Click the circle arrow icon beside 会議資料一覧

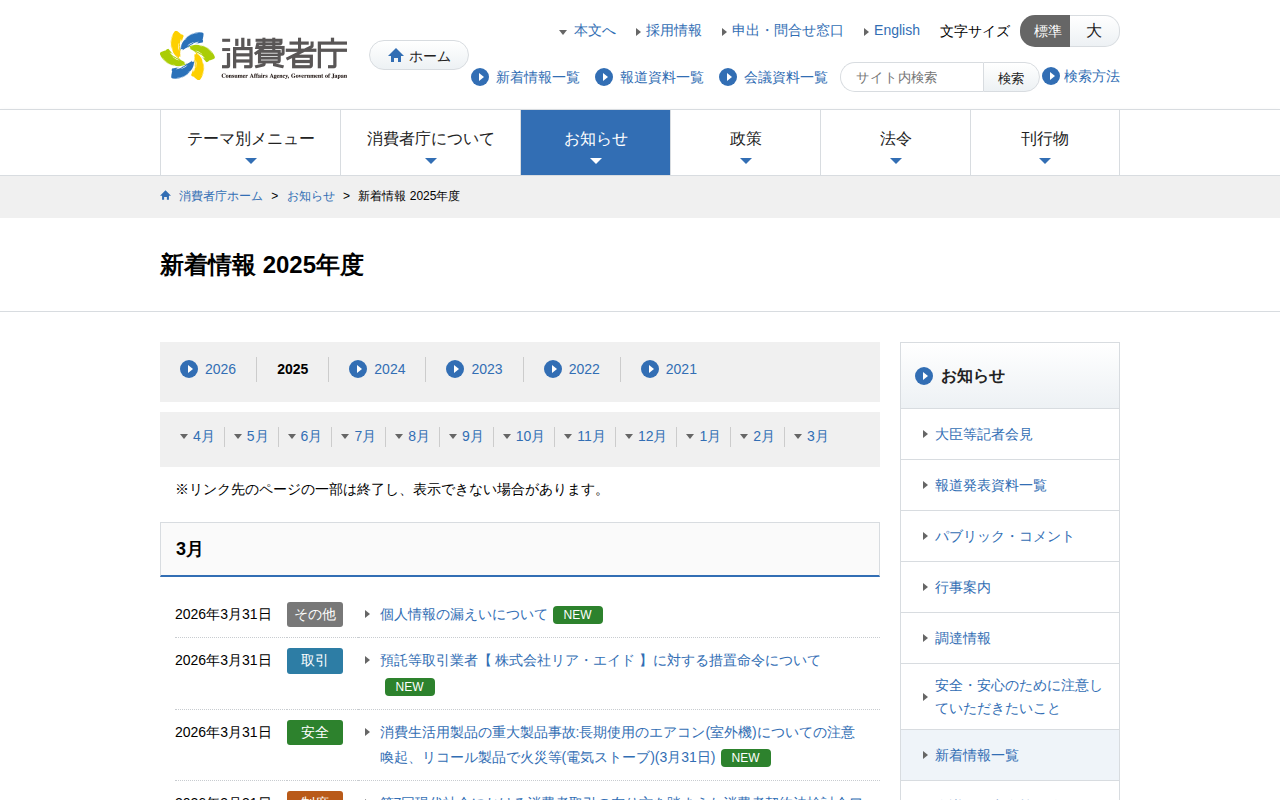pyautogui.click(x=728, y=77)
